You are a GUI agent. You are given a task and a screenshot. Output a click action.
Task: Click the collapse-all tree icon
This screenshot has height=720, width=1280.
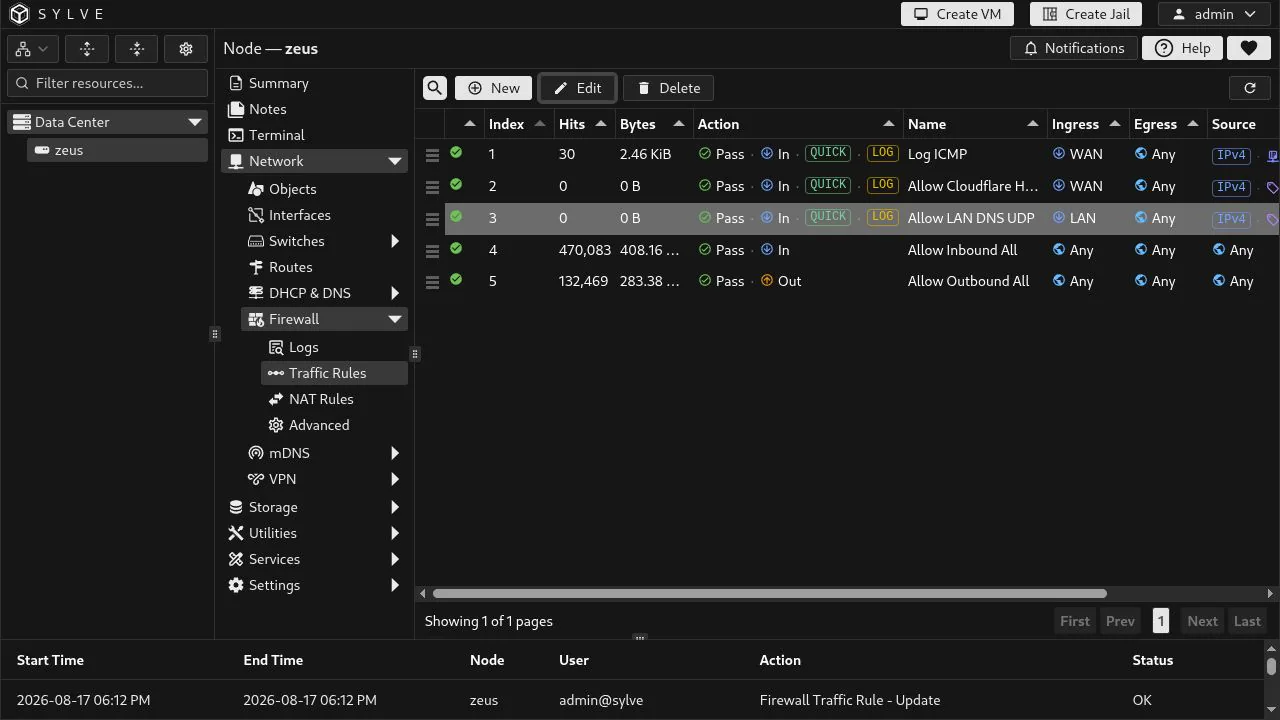tap(137, 48)
